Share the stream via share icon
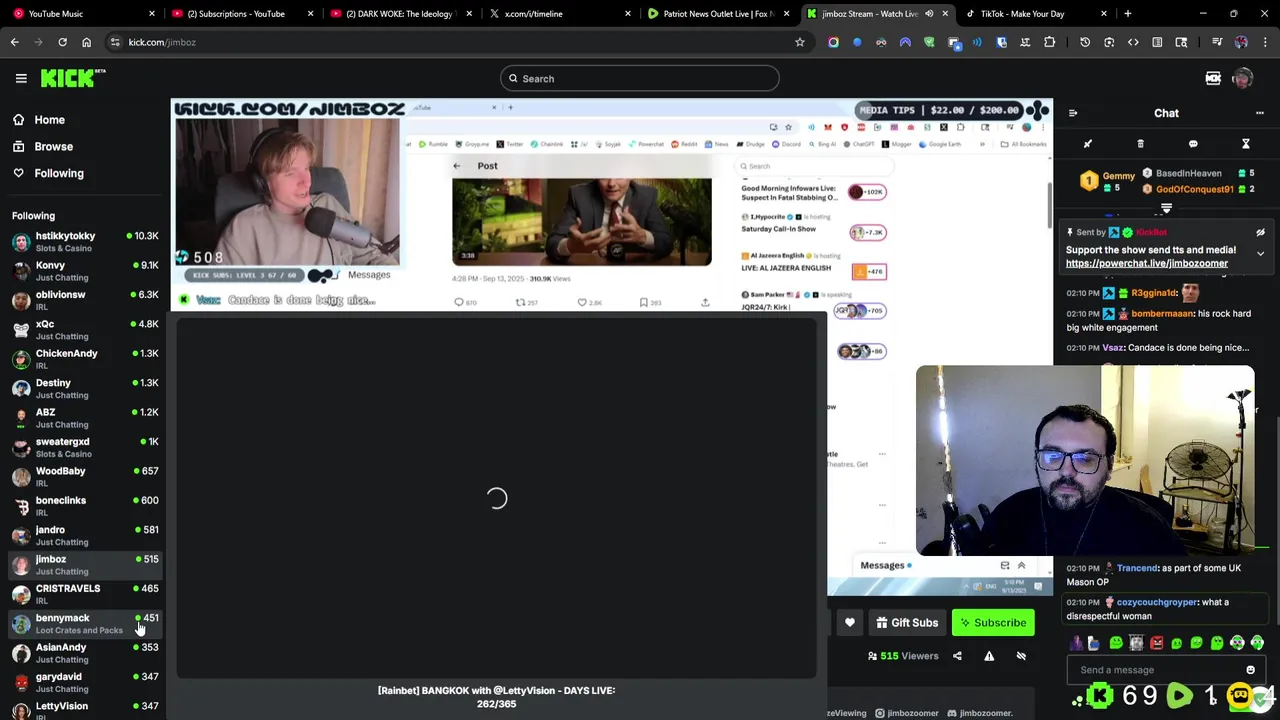1280x720 pixels. pyautogui.click(x=957, y=656)
